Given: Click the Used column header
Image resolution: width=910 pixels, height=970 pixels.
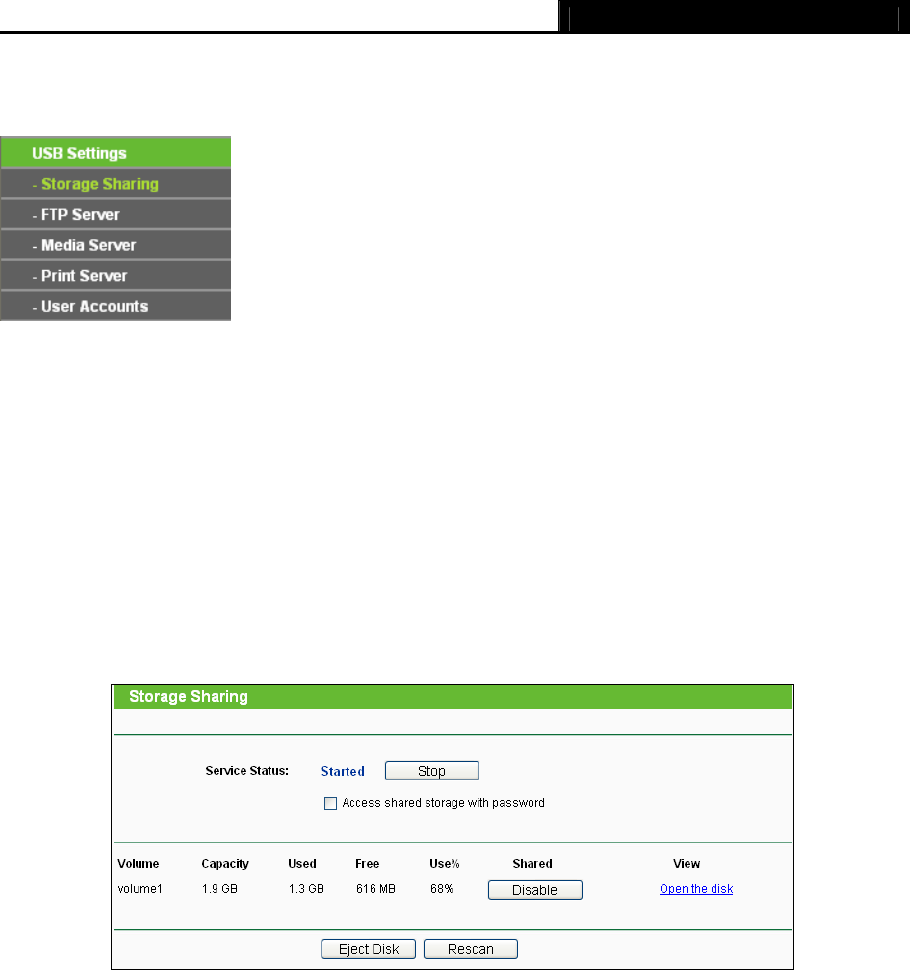Looking at the screenshot, I should point(303,864).
